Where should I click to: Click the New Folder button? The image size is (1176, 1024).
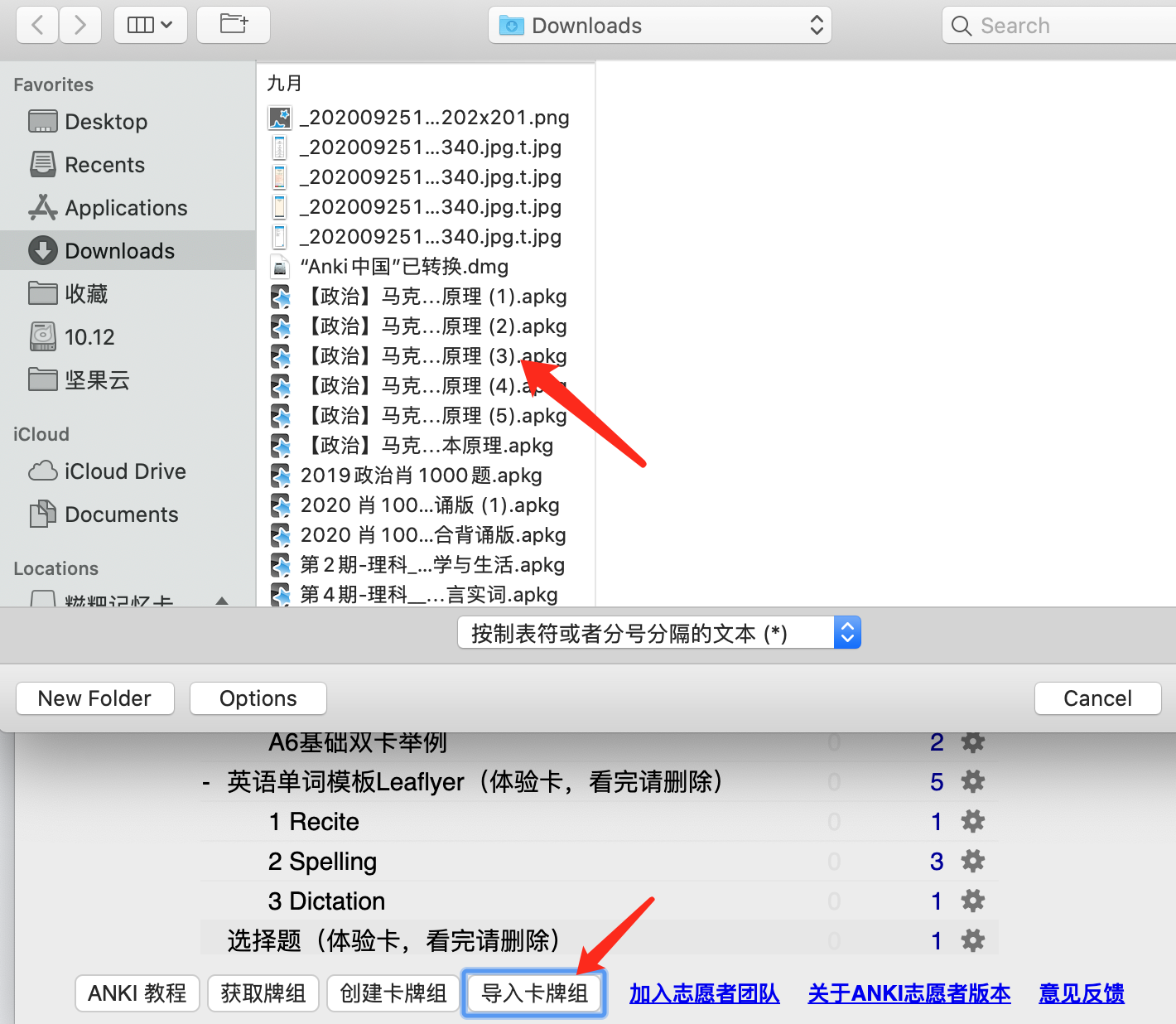tap(95, 698)
